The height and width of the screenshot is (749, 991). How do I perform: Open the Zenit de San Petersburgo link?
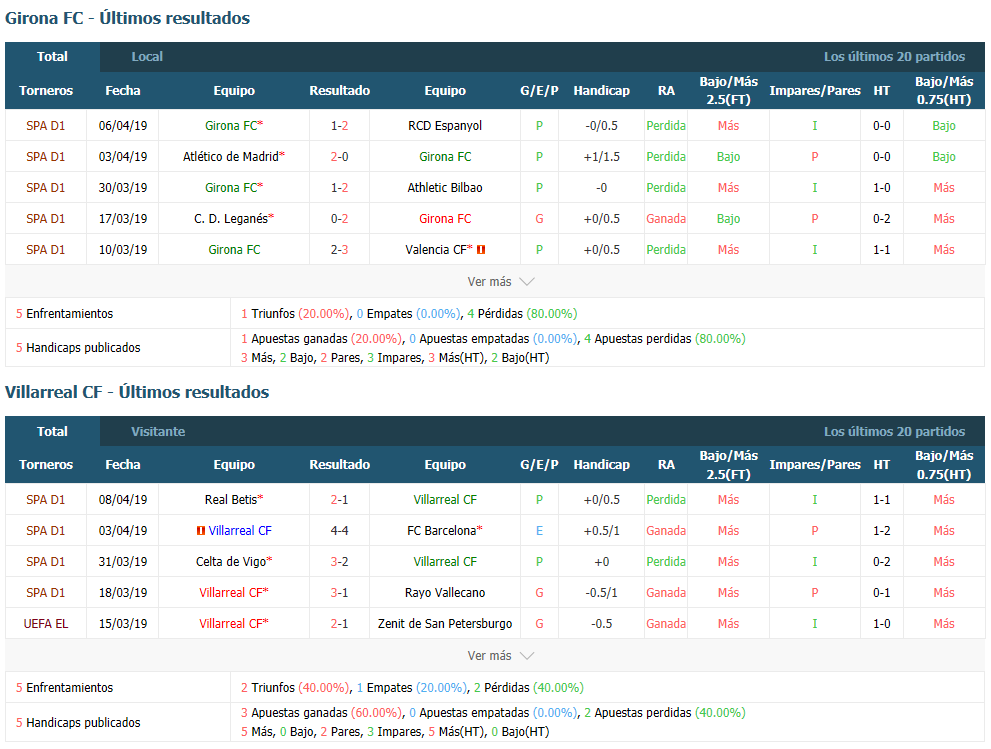tap(445, 623)
